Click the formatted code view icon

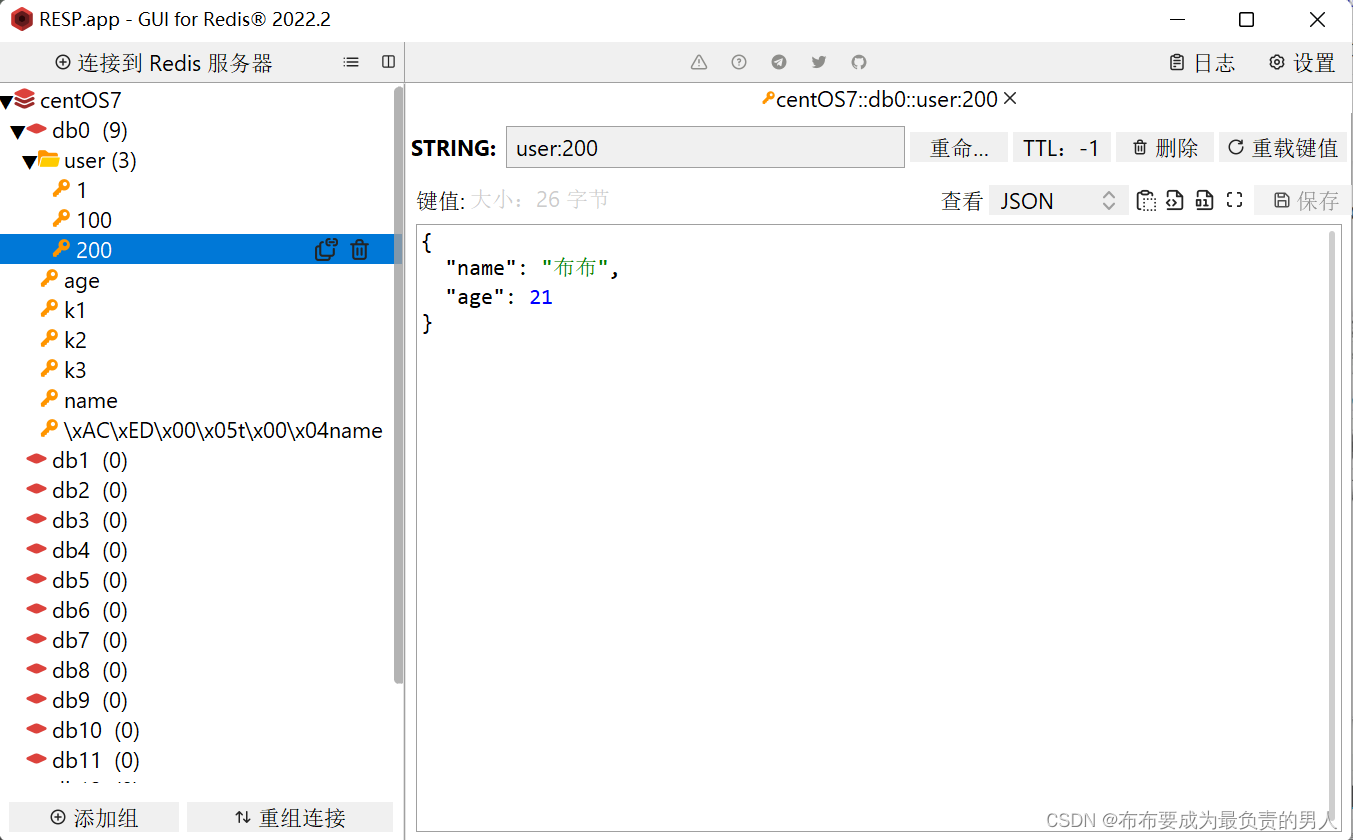1175,201
